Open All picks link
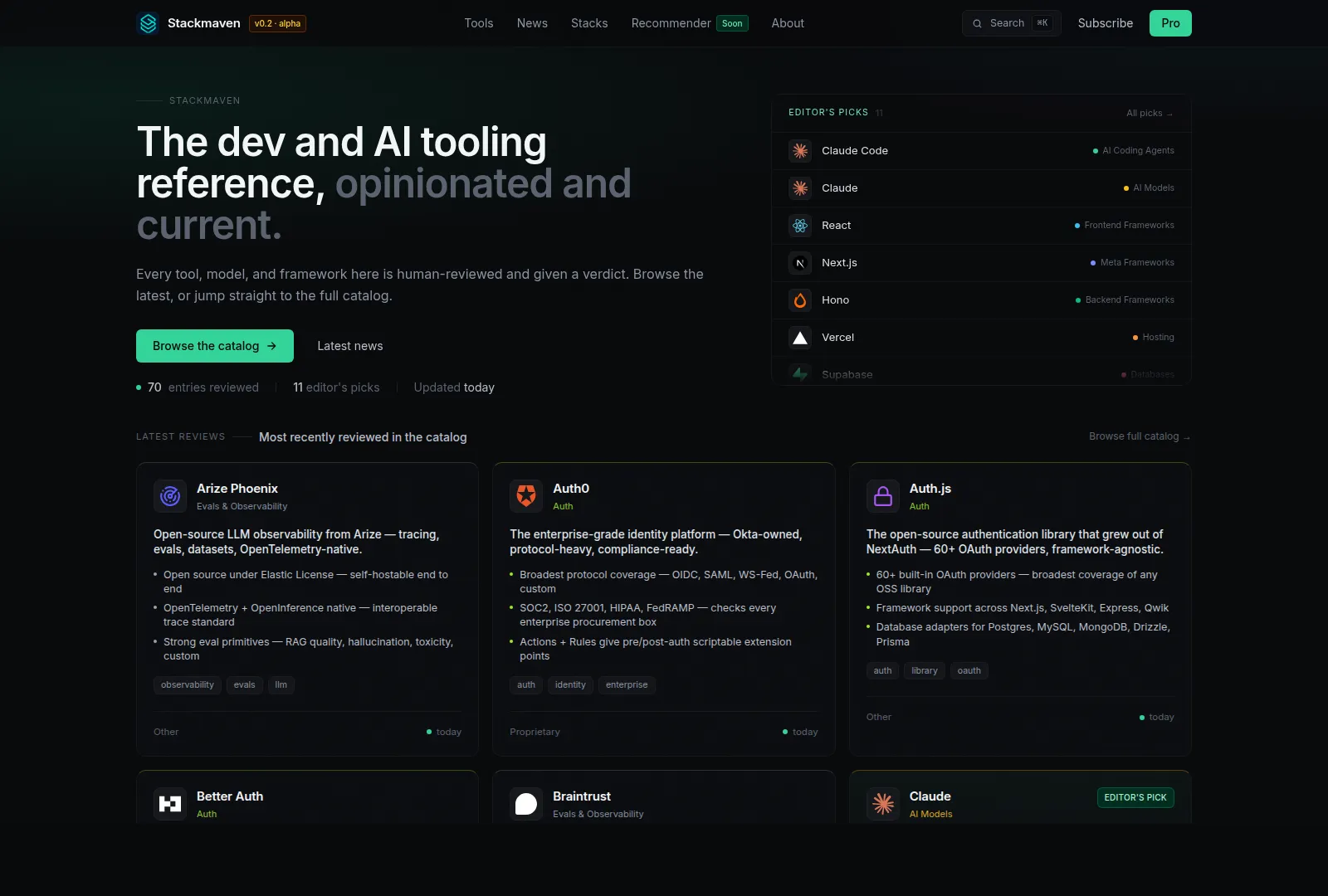The image size is (1328, 896). (x=1150, y=113)
